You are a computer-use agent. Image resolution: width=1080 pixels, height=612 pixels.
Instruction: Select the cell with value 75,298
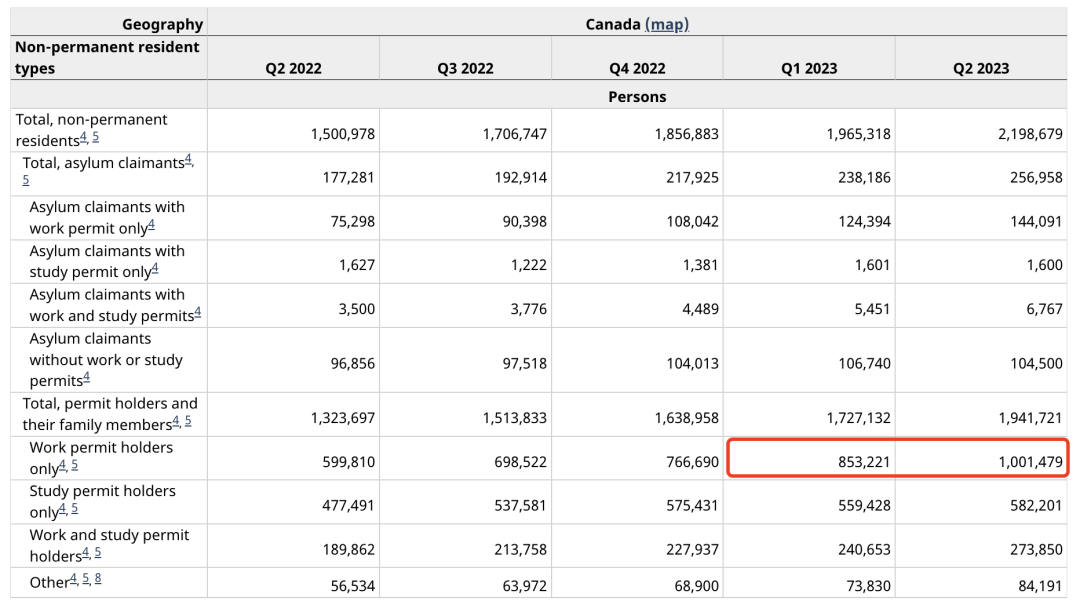click(x=293, y=218)
